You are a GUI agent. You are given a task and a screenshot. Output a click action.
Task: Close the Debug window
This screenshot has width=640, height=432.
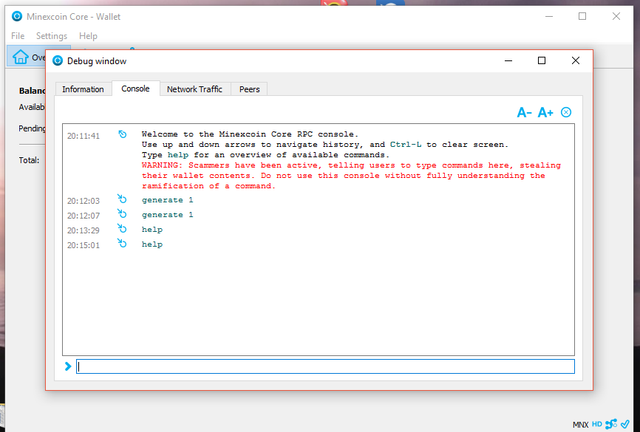pyautogui.click(x=576, y=61)
